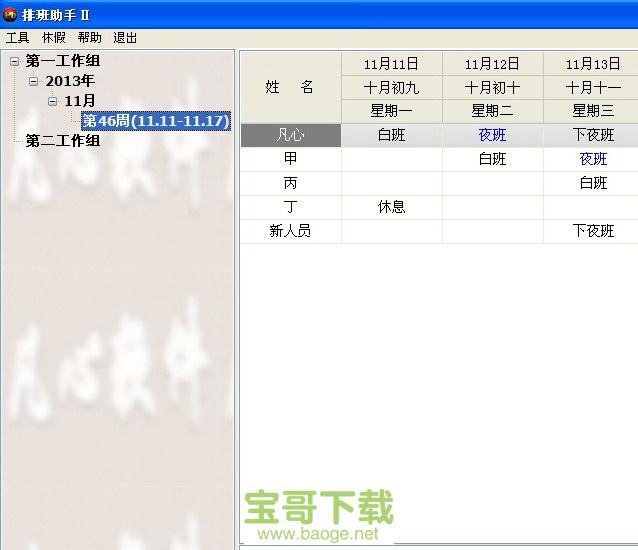
Task: Click 甲's 夜班 cell on 11月13日
Action: click(591, 159)
